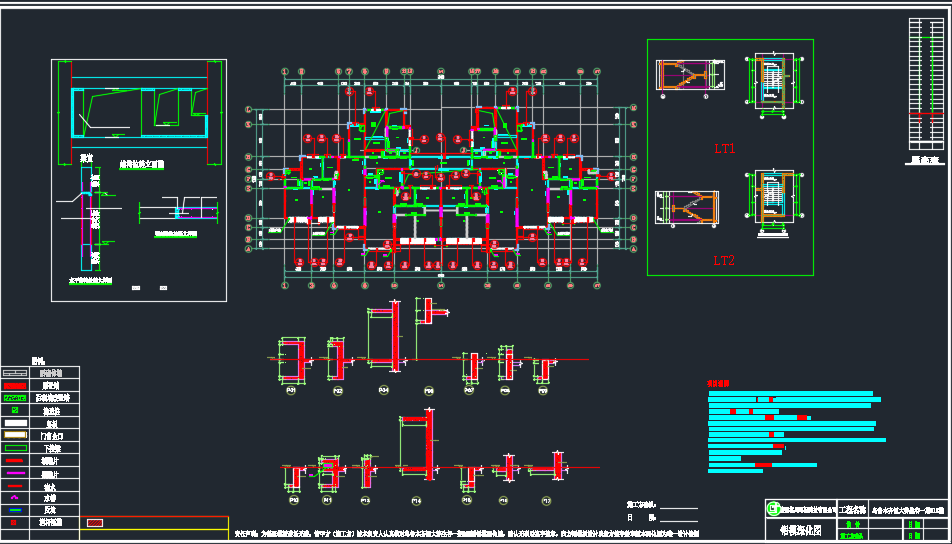The image size is (952, 544).
Task: Select the green patterned legend swatch
Action: click(15, 398)
